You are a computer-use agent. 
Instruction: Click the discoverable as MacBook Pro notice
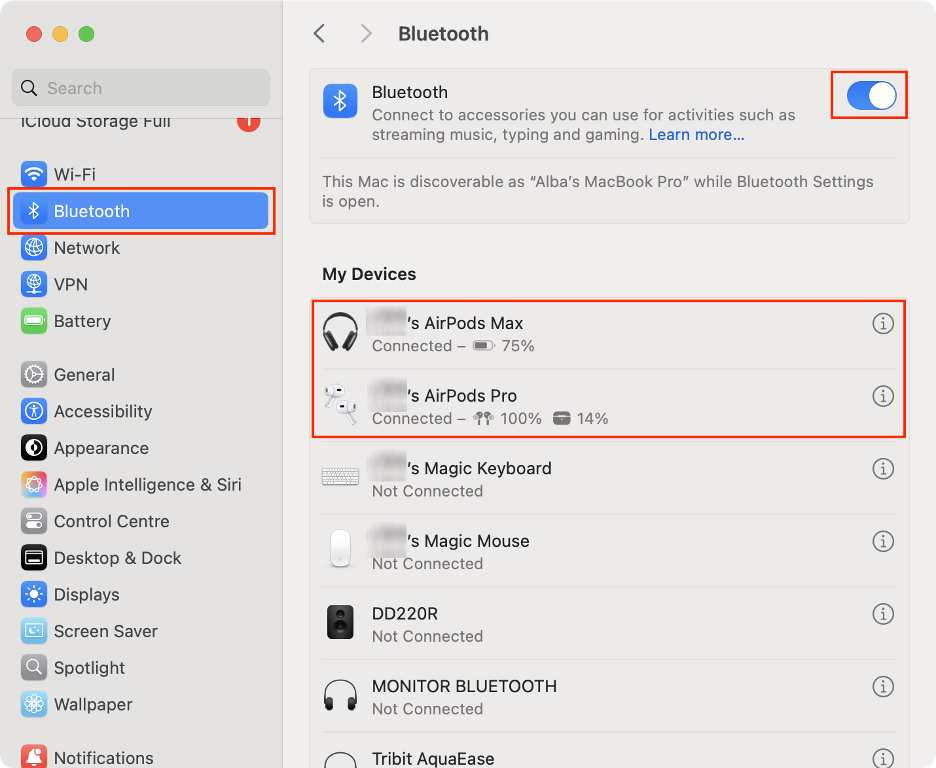coord(598,191)
